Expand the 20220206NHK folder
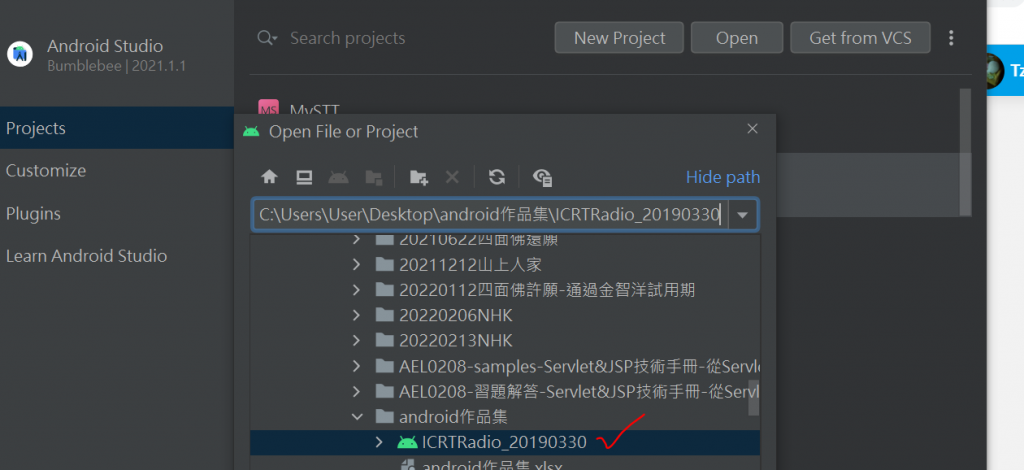 click(356, 315)
